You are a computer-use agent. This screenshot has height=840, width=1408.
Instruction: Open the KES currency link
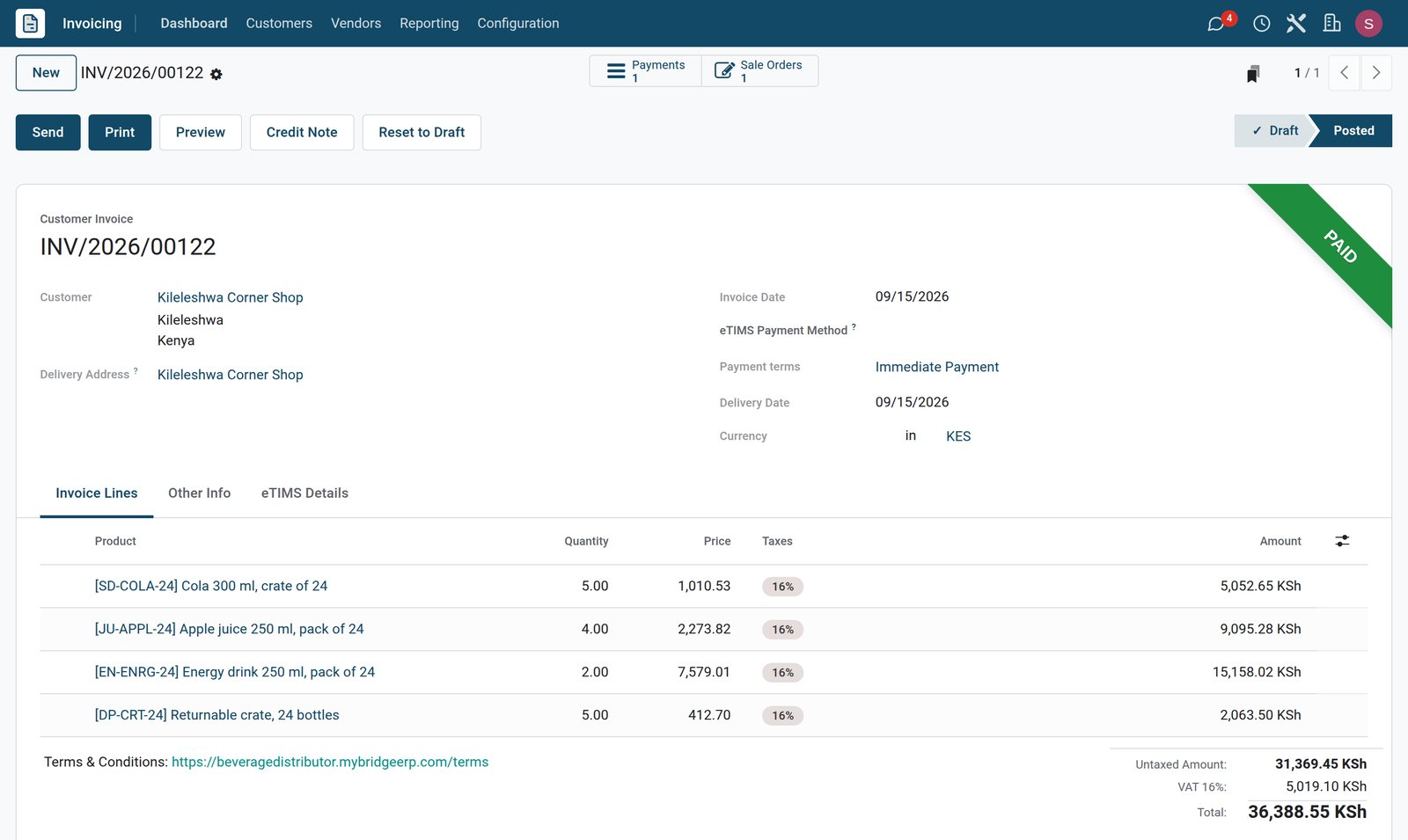[958, 436]
